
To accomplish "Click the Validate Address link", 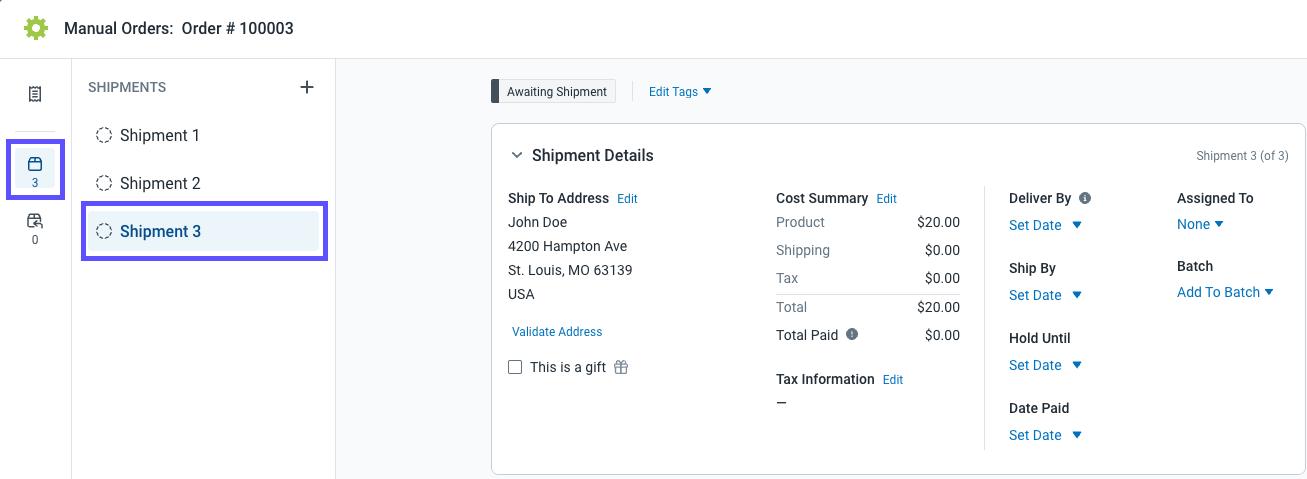I will [557, 331].
